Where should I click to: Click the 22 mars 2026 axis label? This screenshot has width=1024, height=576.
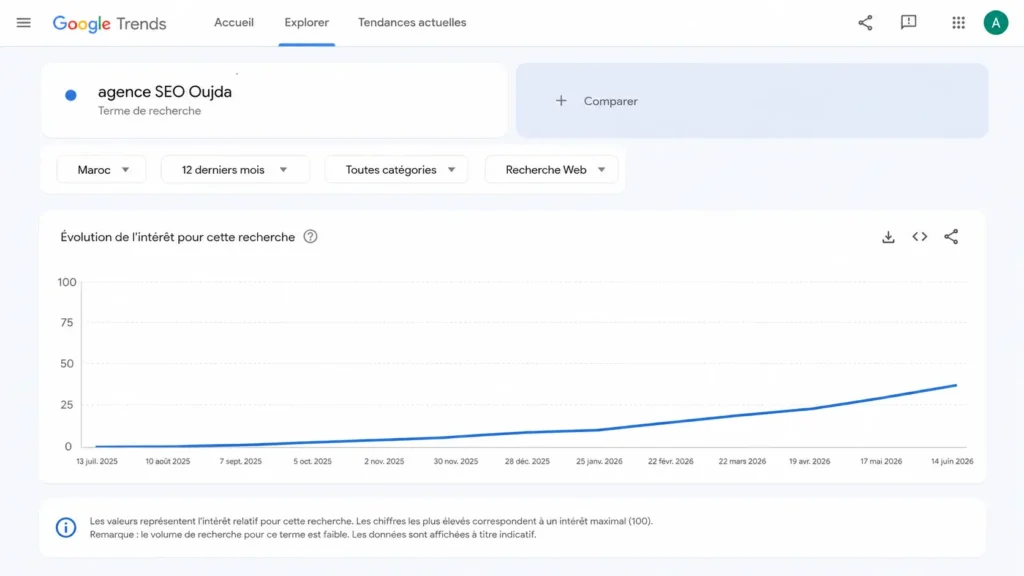coord(742,461)
